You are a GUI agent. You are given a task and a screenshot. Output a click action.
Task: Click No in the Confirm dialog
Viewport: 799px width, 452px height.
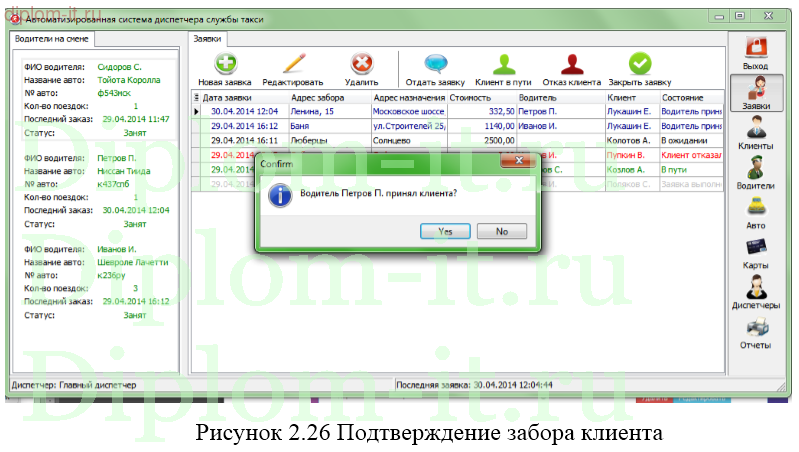point(502,231)
